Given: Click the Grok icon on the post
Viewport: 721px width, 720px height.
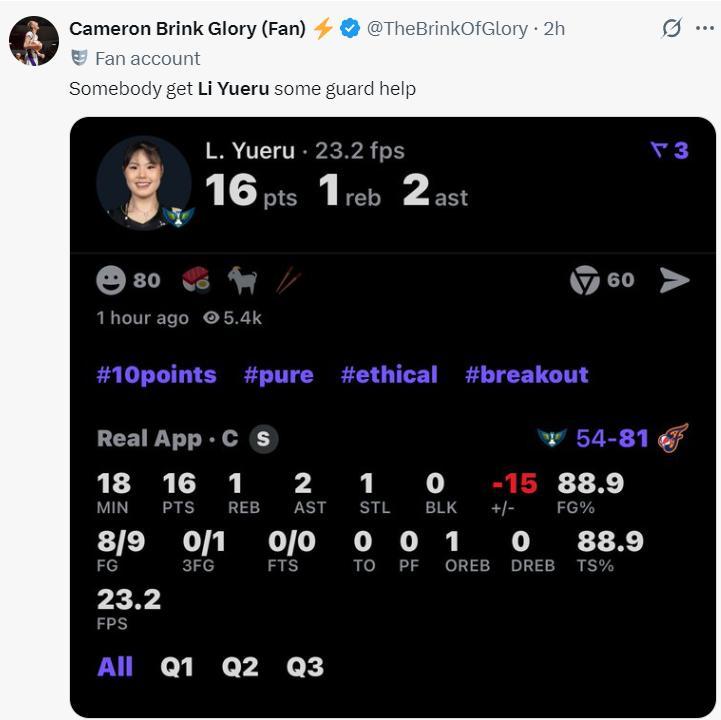Looking at the screenshot, I should [x=672, y=29].
